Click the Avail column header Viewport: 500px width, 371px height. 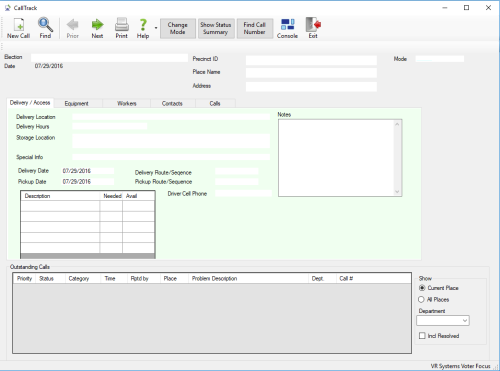139,196
